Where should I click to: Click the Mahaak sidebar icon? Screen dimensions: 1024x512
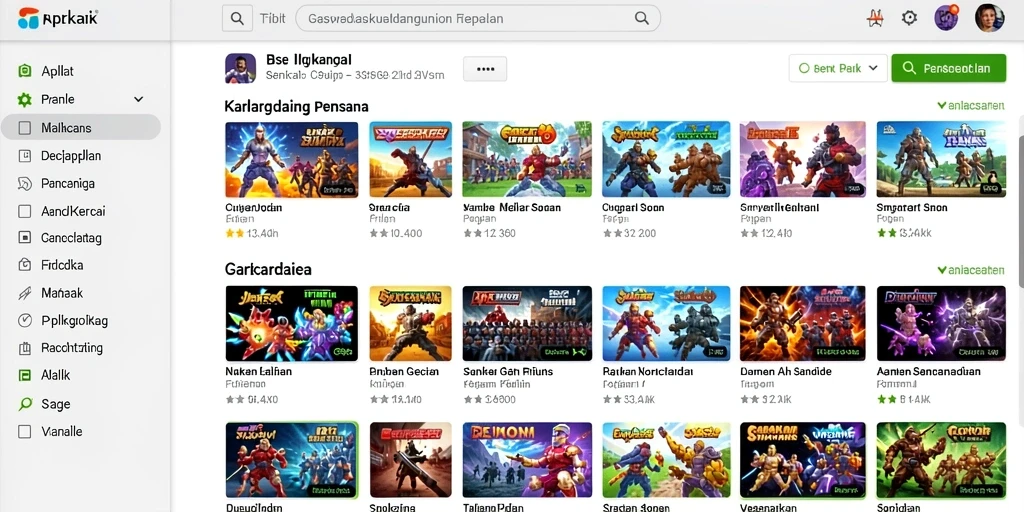pyautogui.click(x=25, y=293)
